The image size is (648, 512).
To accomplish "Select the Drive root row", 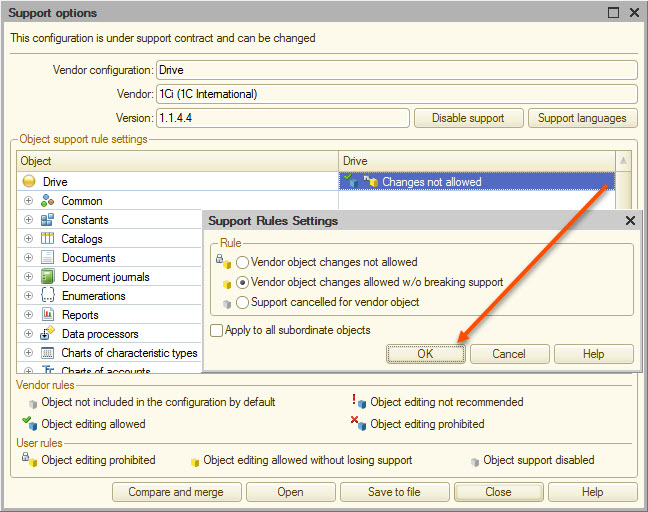I will click(x=178, y=181).
